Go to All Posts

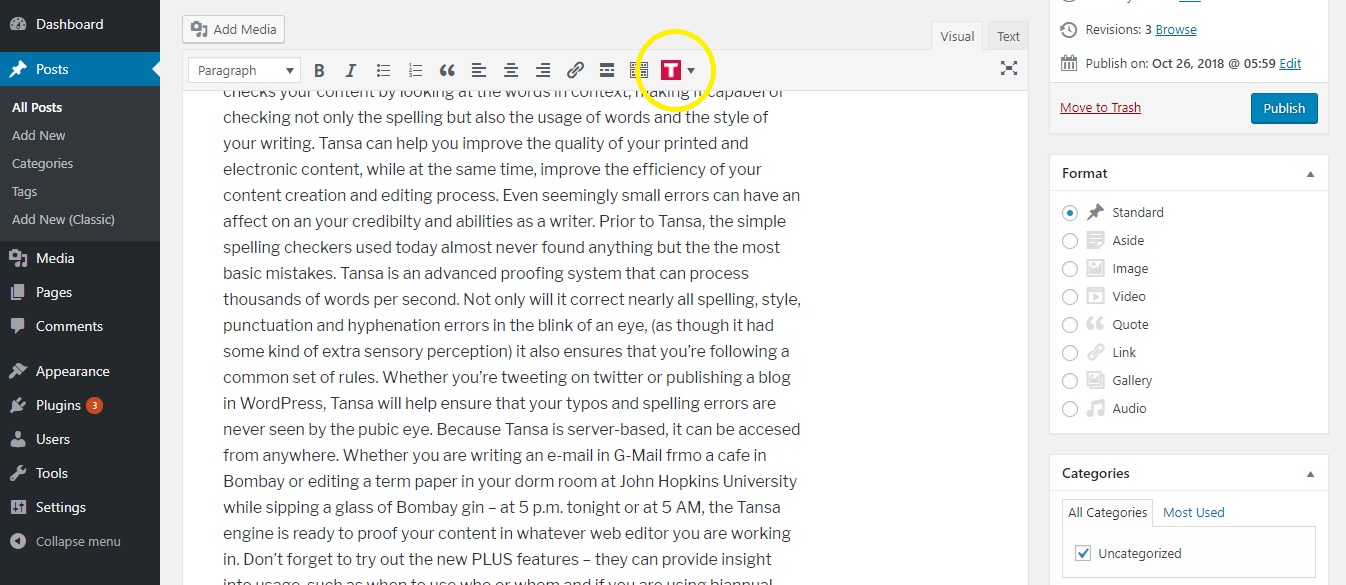[x=37, y=107]
